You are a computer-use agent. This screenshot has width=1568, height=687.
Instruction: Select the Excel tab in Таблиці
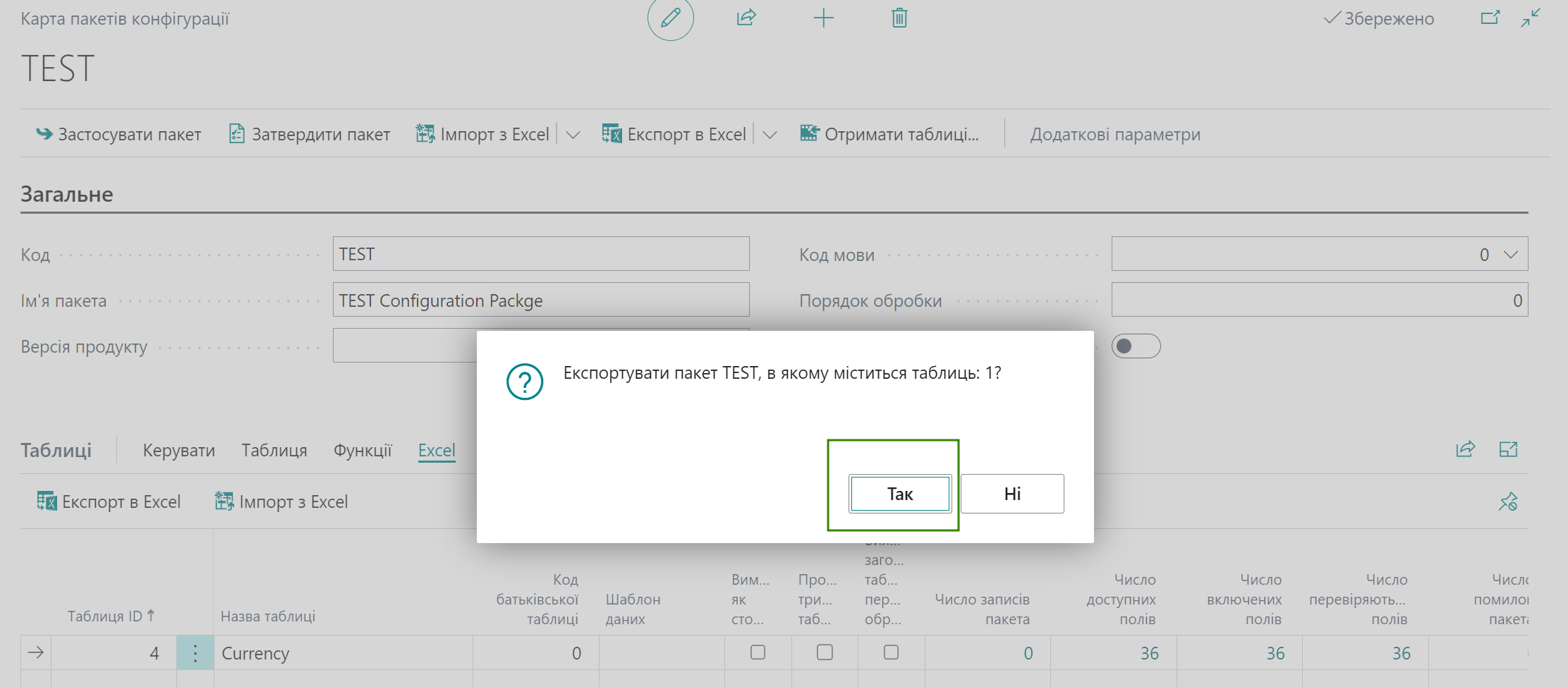[x=437, y=450]
